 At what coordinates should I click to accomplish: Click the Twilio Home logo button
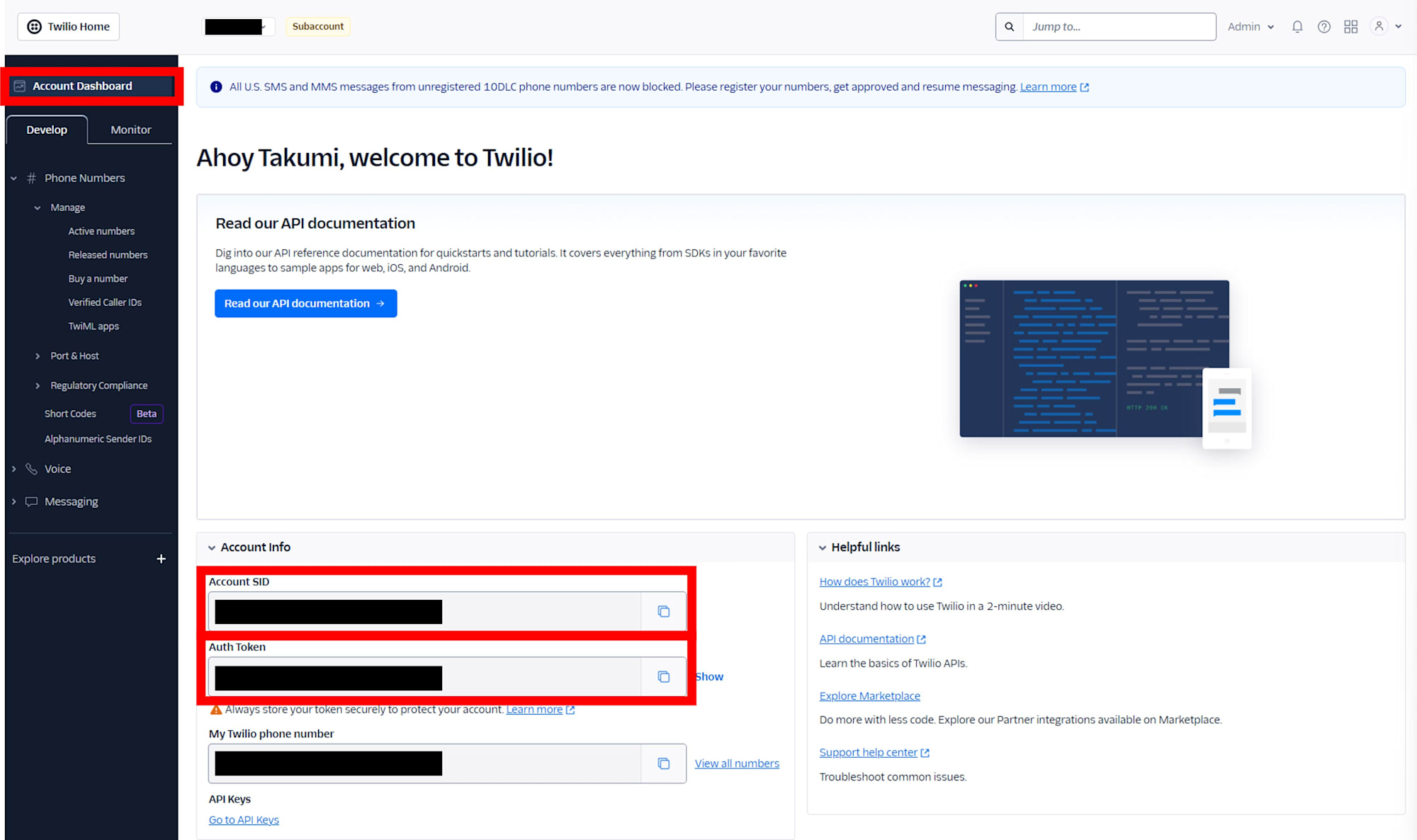tap(68, 26)
